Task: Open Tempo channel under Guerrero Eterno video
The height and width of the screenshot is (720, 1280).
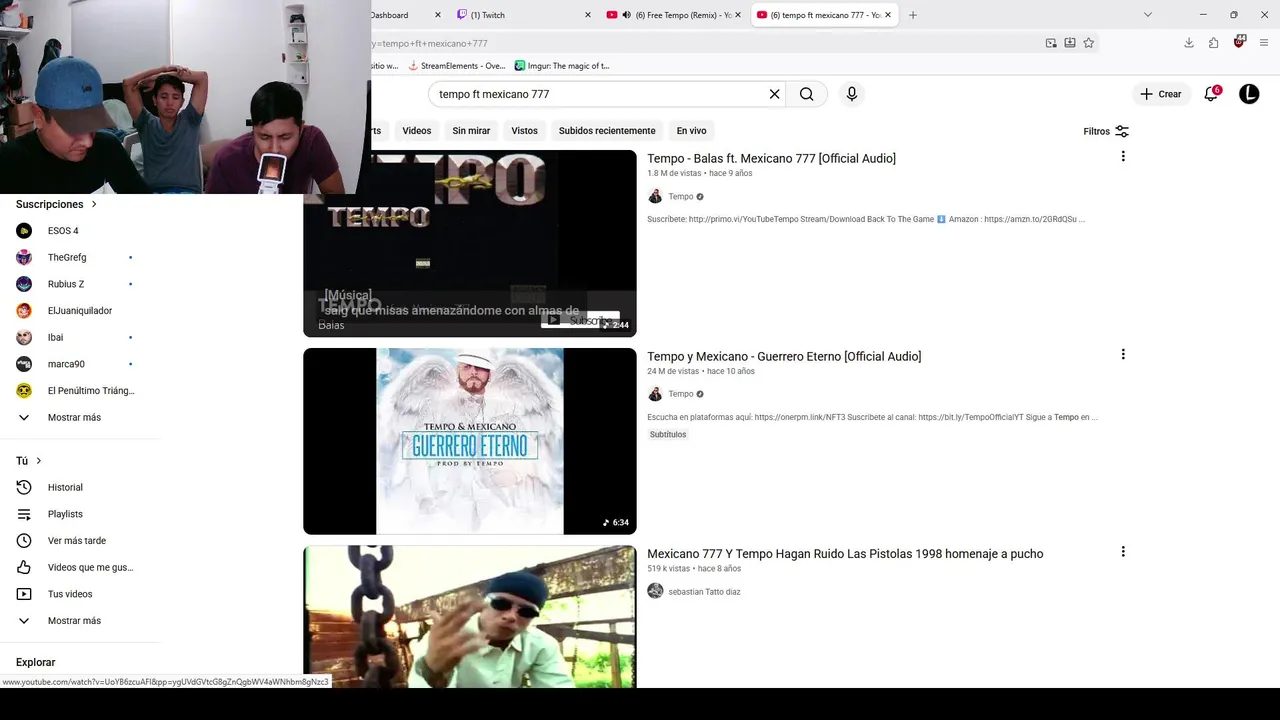Action: click(681, 394)
